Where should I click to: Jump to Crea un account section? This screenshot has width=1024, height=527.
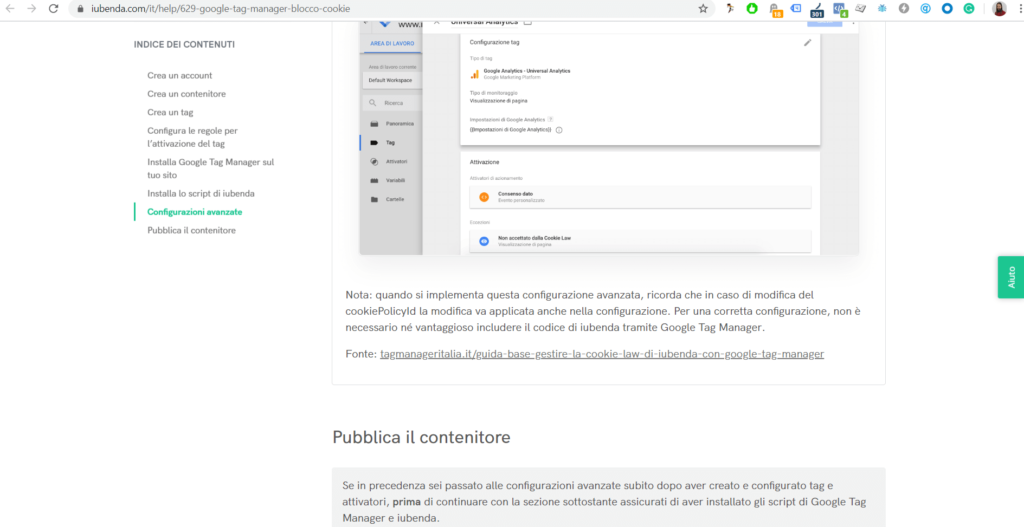[x=180, y=75]
